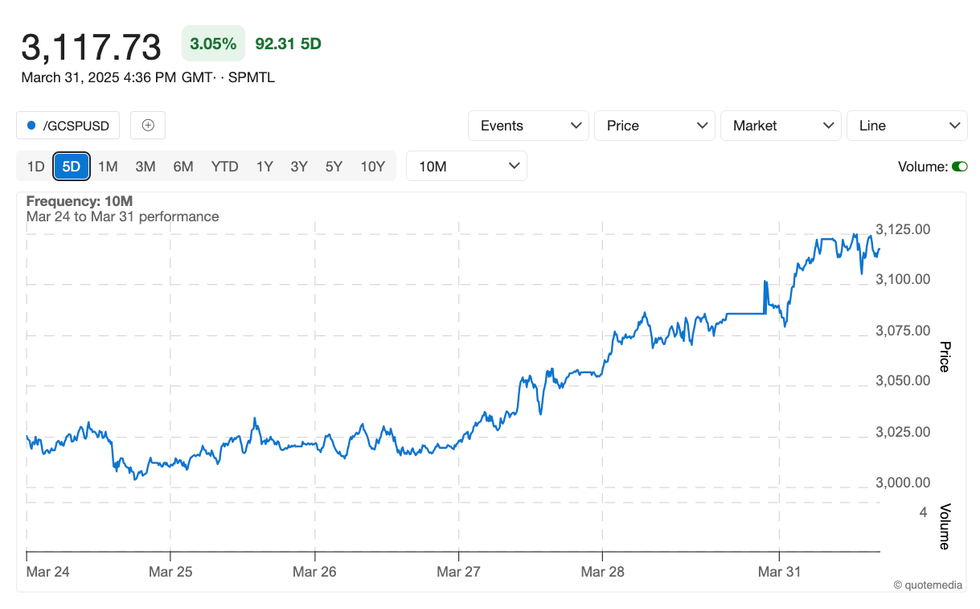
Task: Select the 5D time range
Action: [71, 167]
